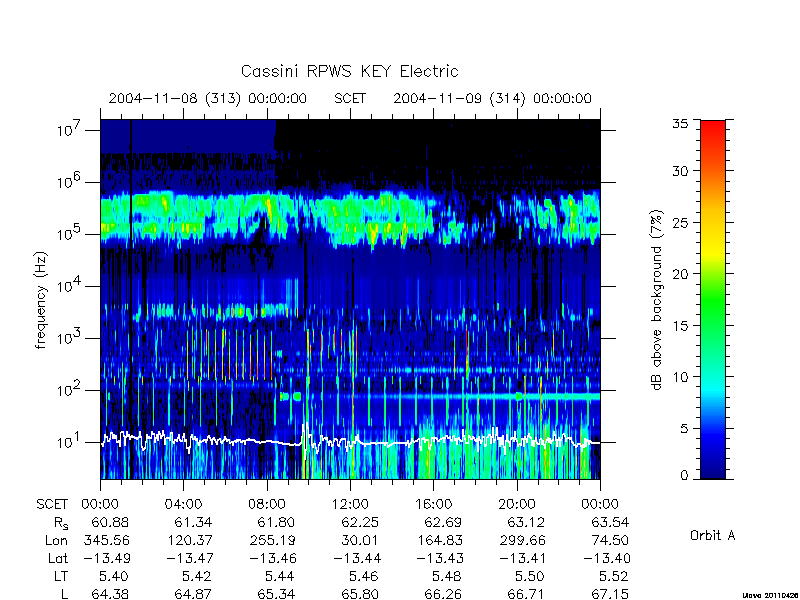Click the Lat value '-13.44'

click(x=357, y=558)
